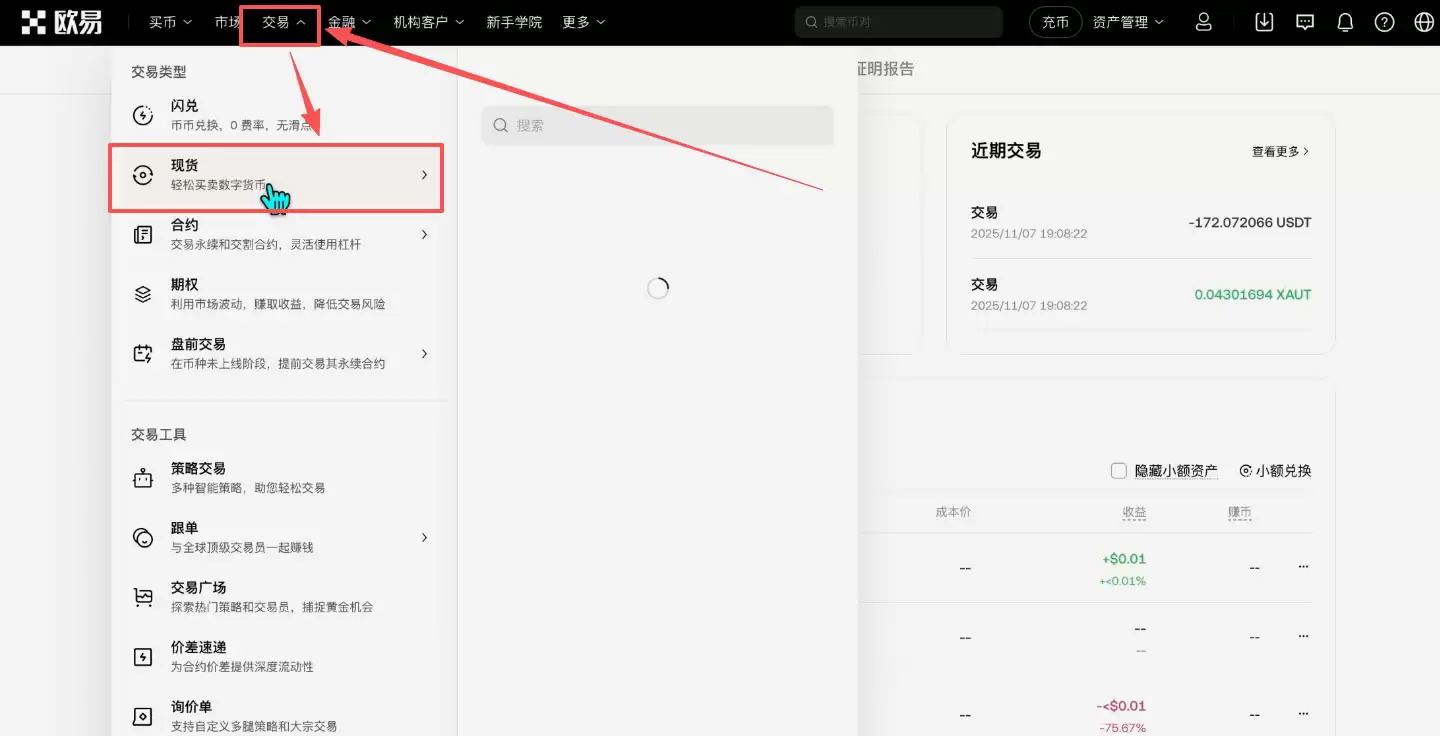
Task: Click the 期权 options icon
Action: [x=143, y=293]
